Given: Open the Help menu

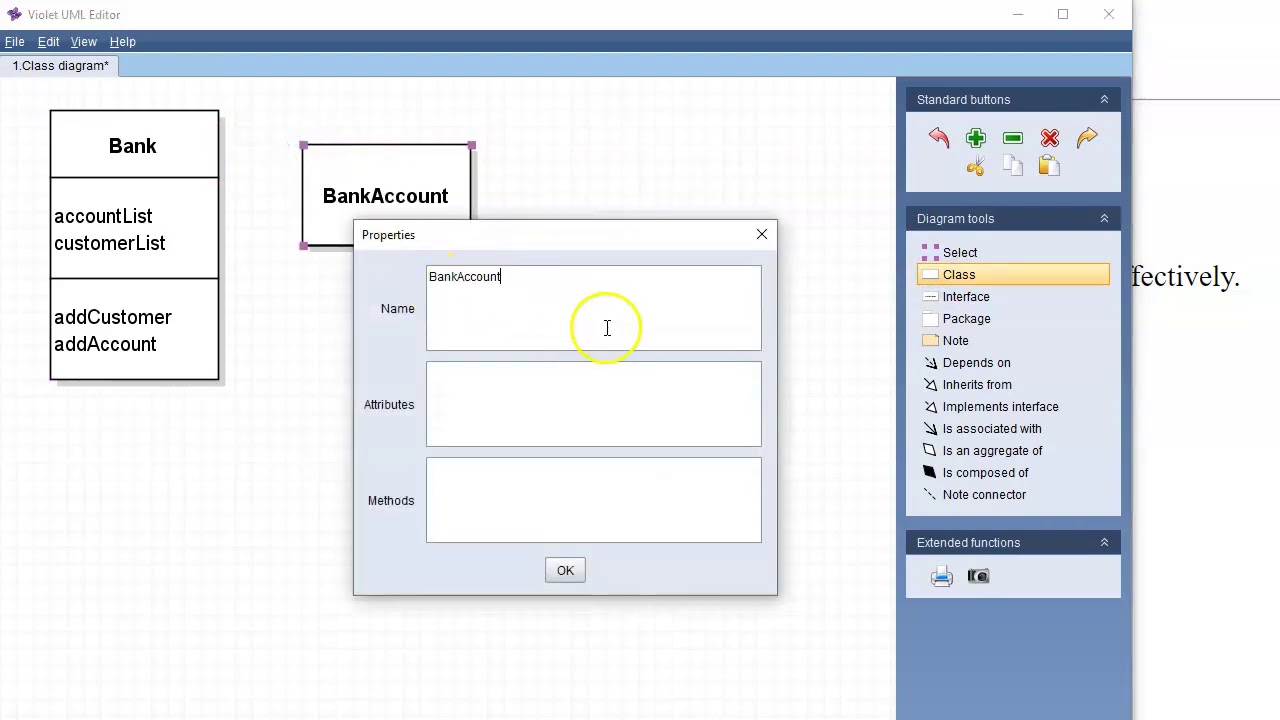Looking at the screenshot, I should pyautogui.click(x=122, y=42).
